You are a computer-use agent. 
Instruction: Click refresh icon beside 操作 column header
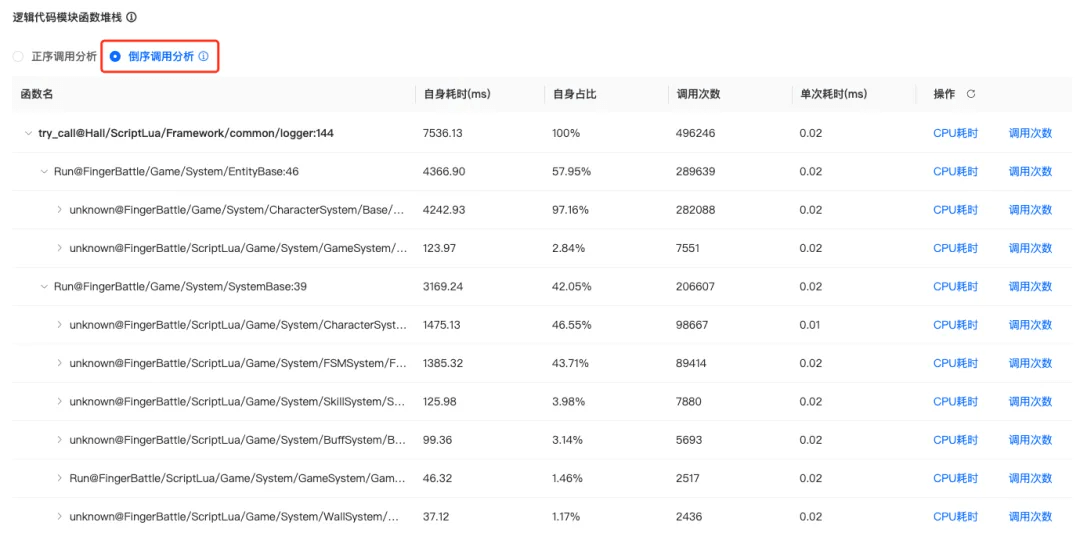970,94
